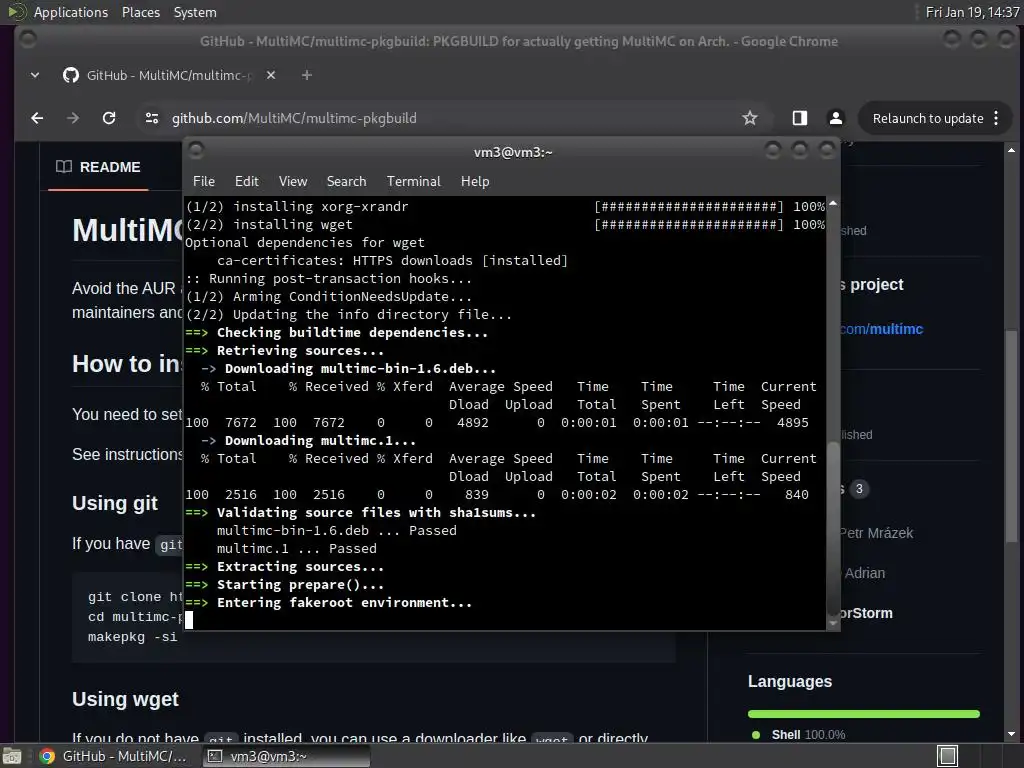Open Chrome side panel icon
The width and height of the screenshot is (1024, 768).
pos(799,118)
